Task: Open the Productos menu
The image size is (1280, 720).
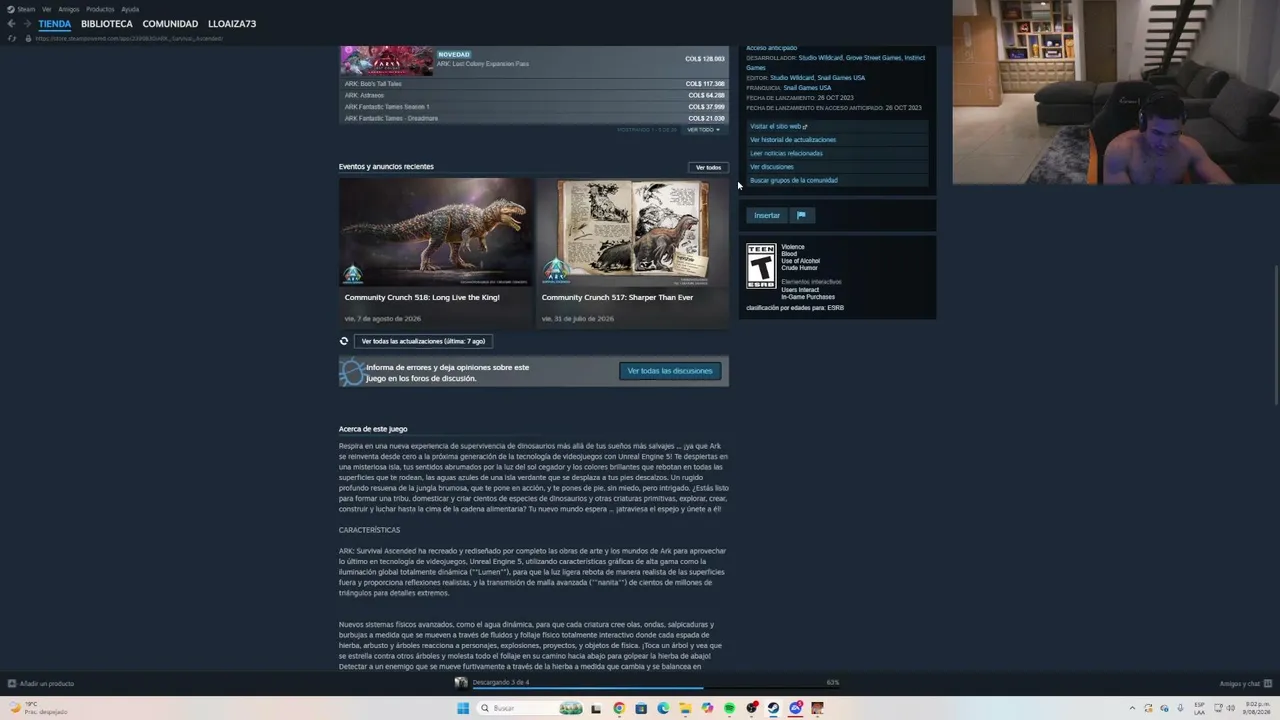Action: pos(100,9)
